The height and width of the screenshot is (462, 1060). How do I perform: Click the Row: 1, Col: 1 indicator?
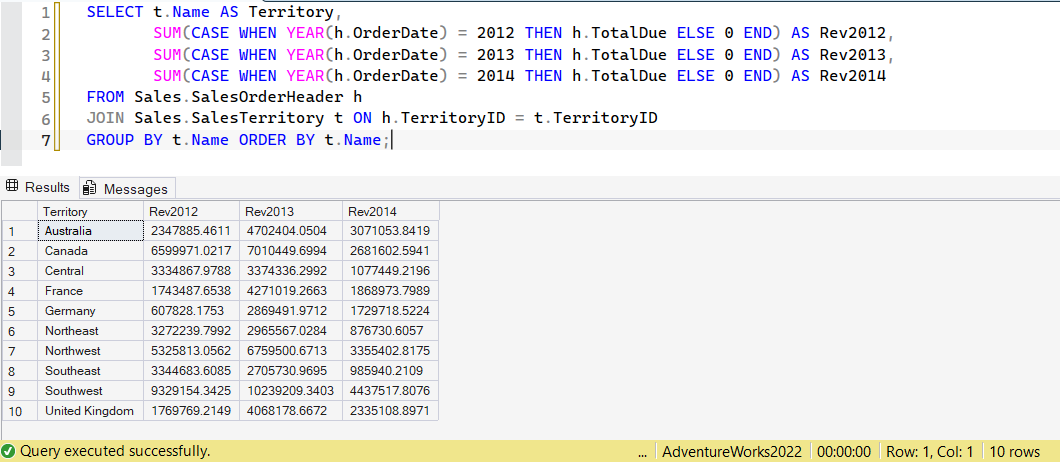(930, 451)
